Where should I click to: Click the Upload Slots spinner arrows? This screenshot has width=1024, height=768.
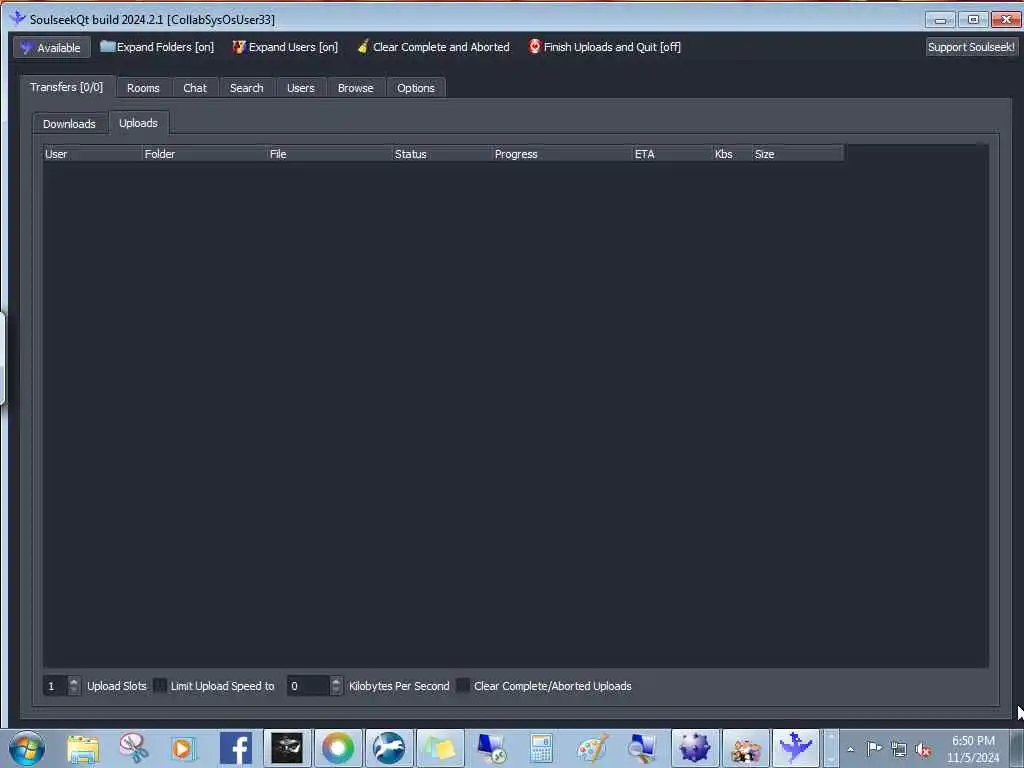(x=74, y=686)
